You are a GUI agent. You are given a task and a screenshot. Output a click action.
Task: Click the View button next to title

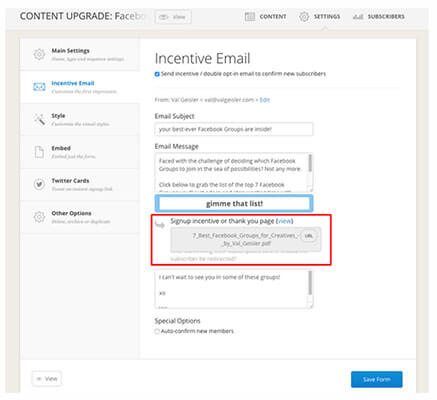173,17
